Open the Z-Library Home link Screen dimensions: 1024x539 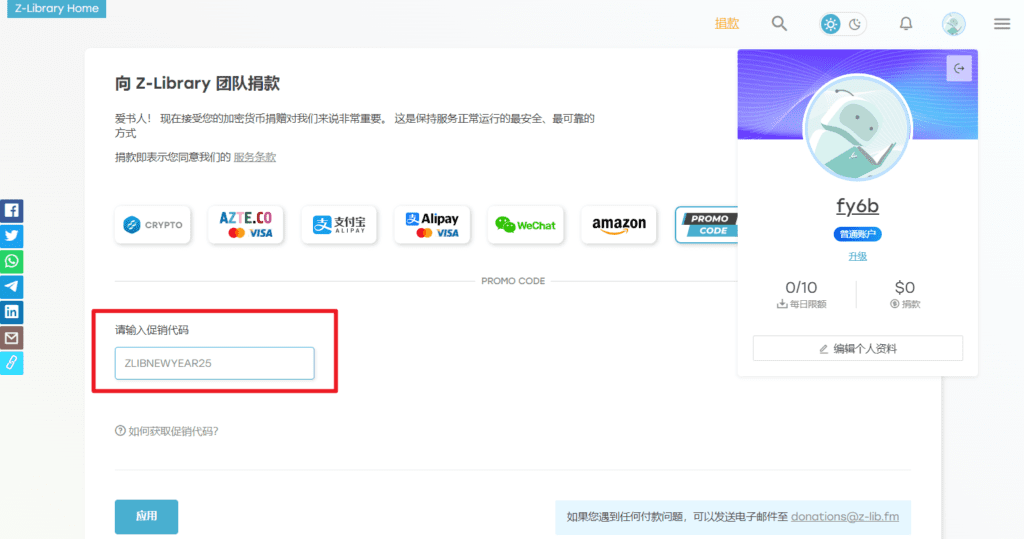coord(57,8)
